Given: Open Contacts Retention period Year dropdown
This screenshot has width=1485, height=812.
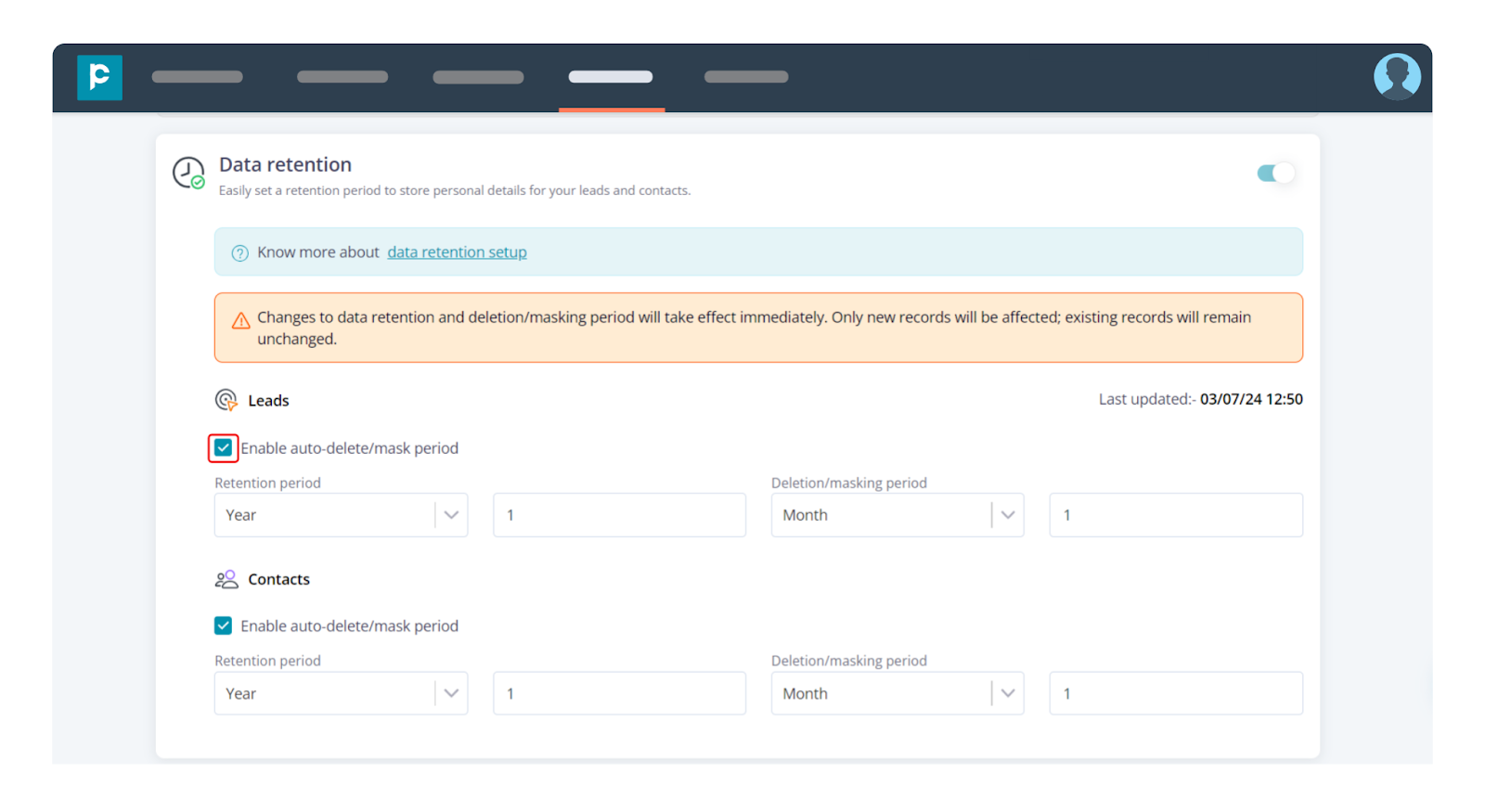Looking at the screenshot, I should (341, 693).
